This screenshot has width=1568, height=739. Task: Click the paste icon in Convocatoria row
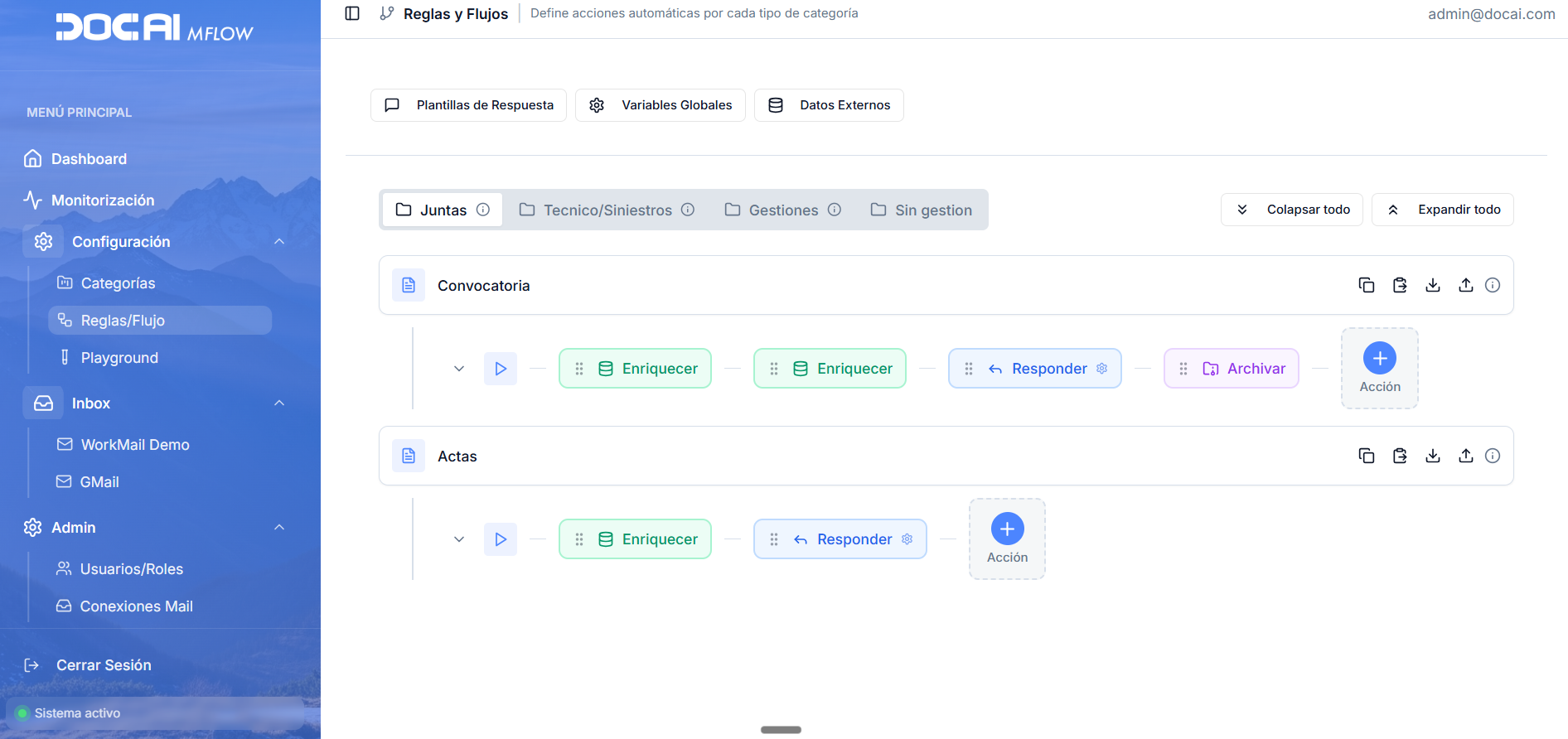point(1400,285)
